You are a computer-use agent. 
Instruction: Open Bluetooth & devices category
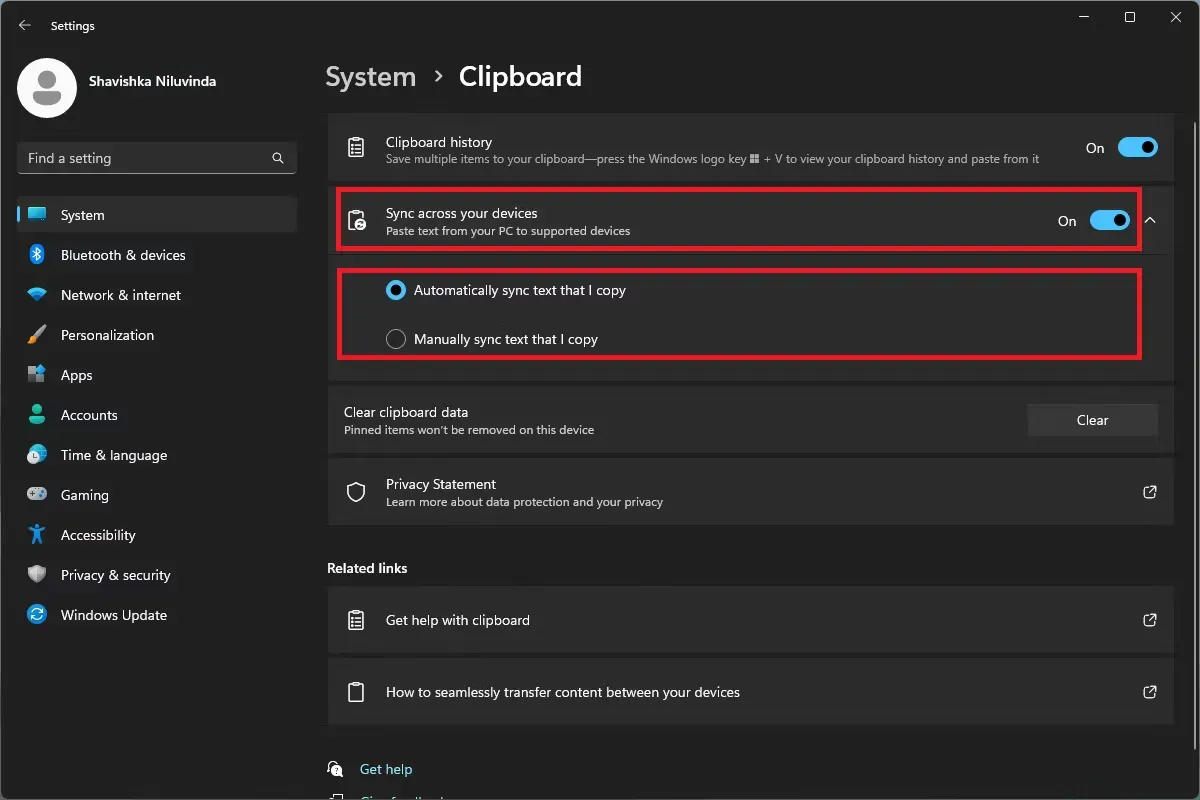157,255
